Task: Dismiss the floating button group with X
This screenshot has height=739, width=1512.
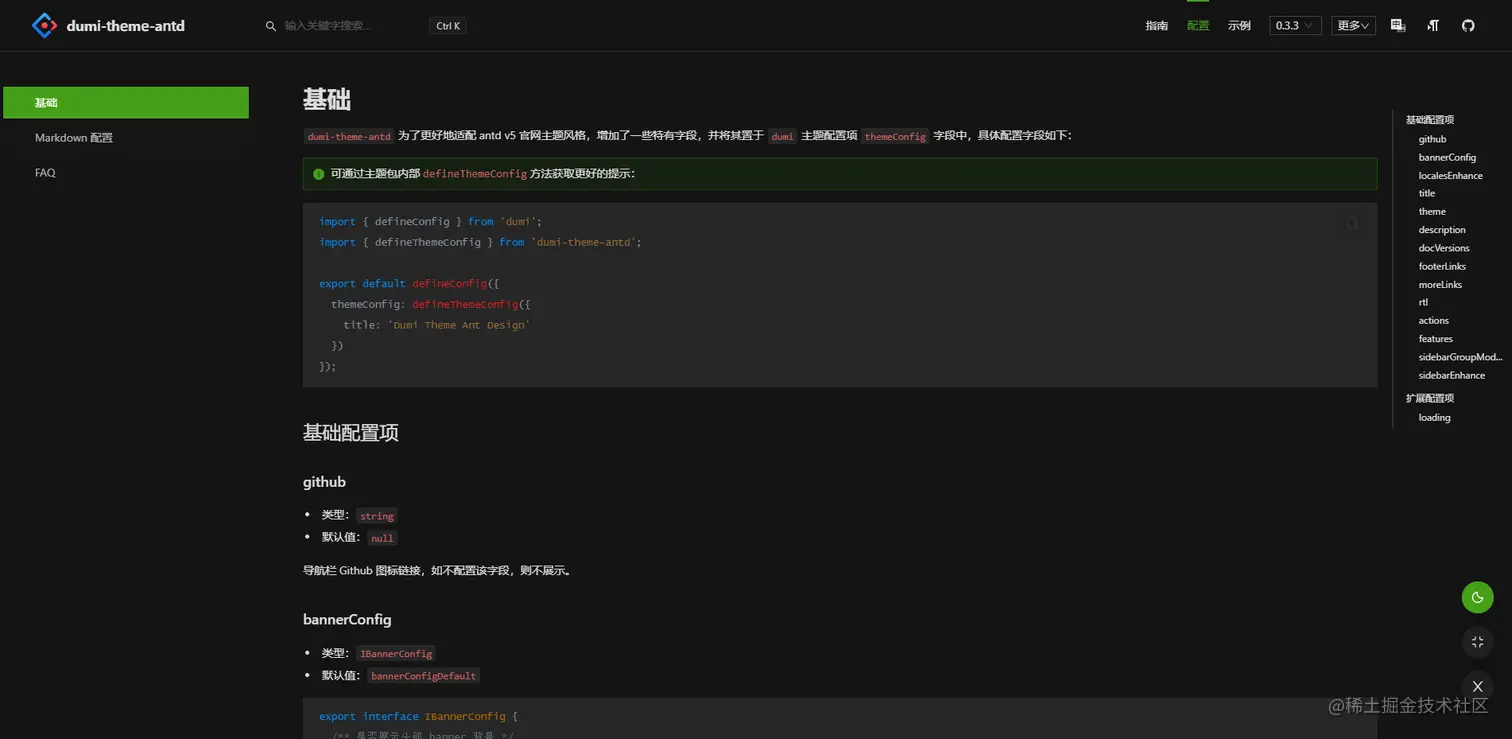Action: [1477, 686]
